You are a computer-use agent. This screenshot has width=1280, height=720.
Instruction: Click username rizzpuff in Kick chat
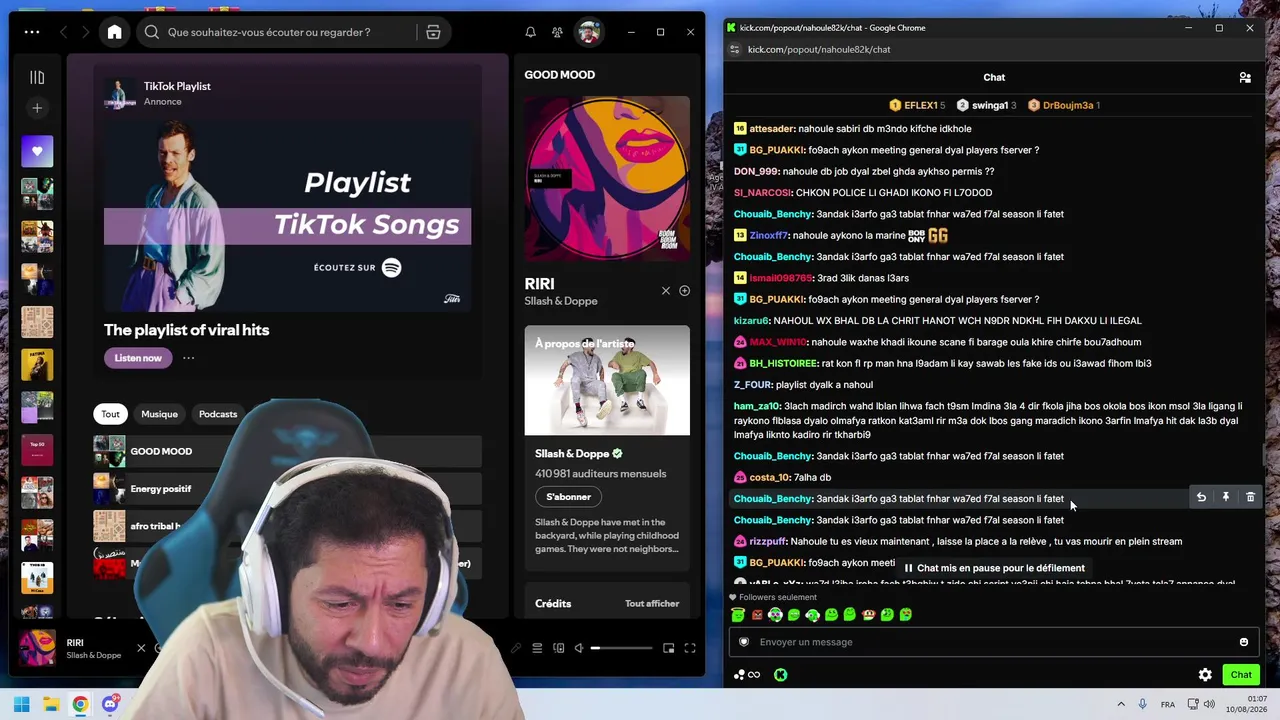[x=768, y=542]
